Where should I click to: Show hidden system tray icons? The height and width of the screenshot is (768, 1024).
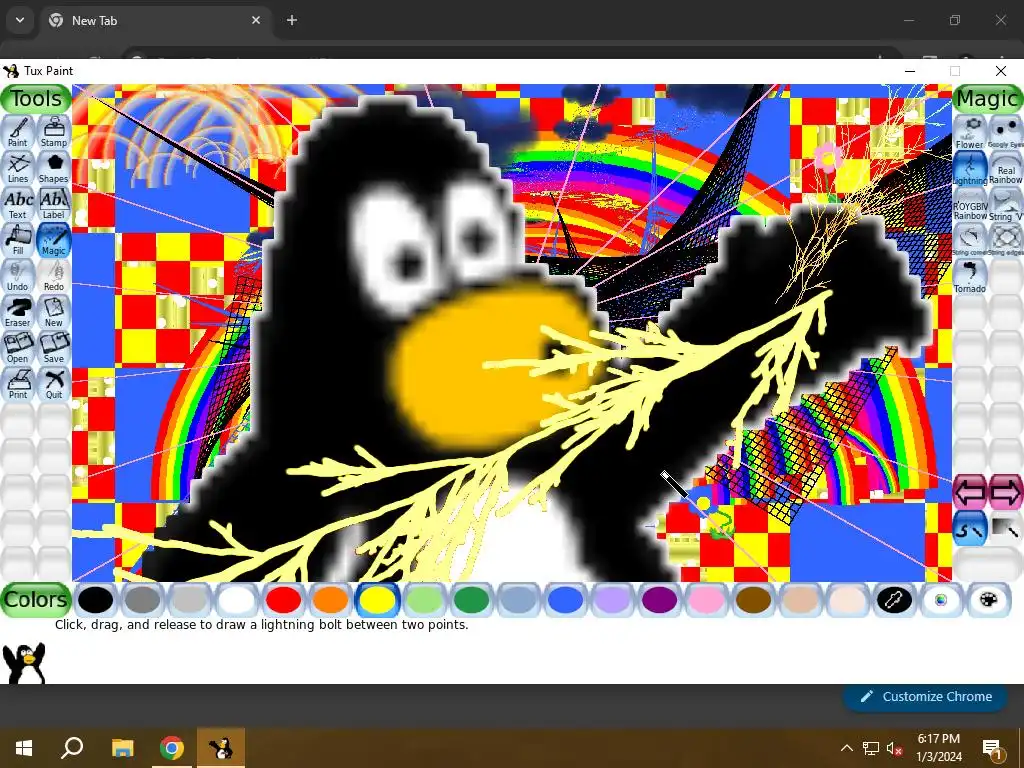click(x=846, y=748)
